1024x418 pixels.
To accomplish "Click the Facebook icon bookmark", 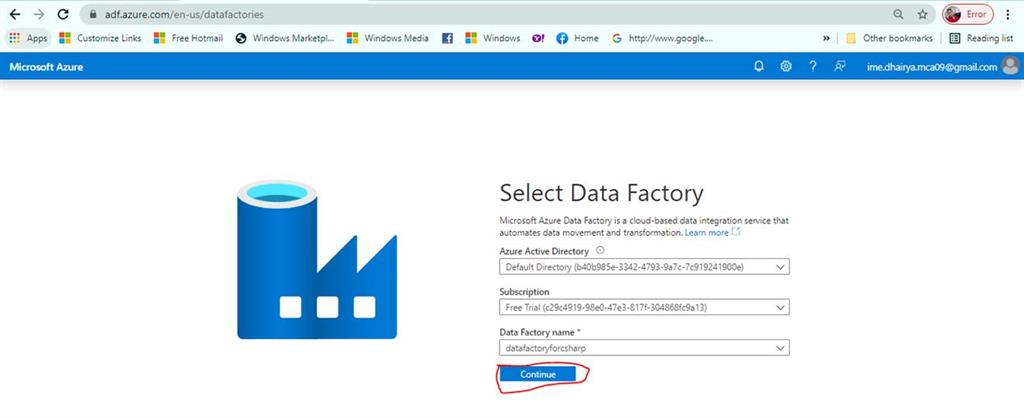I will [x=447, y=38].
